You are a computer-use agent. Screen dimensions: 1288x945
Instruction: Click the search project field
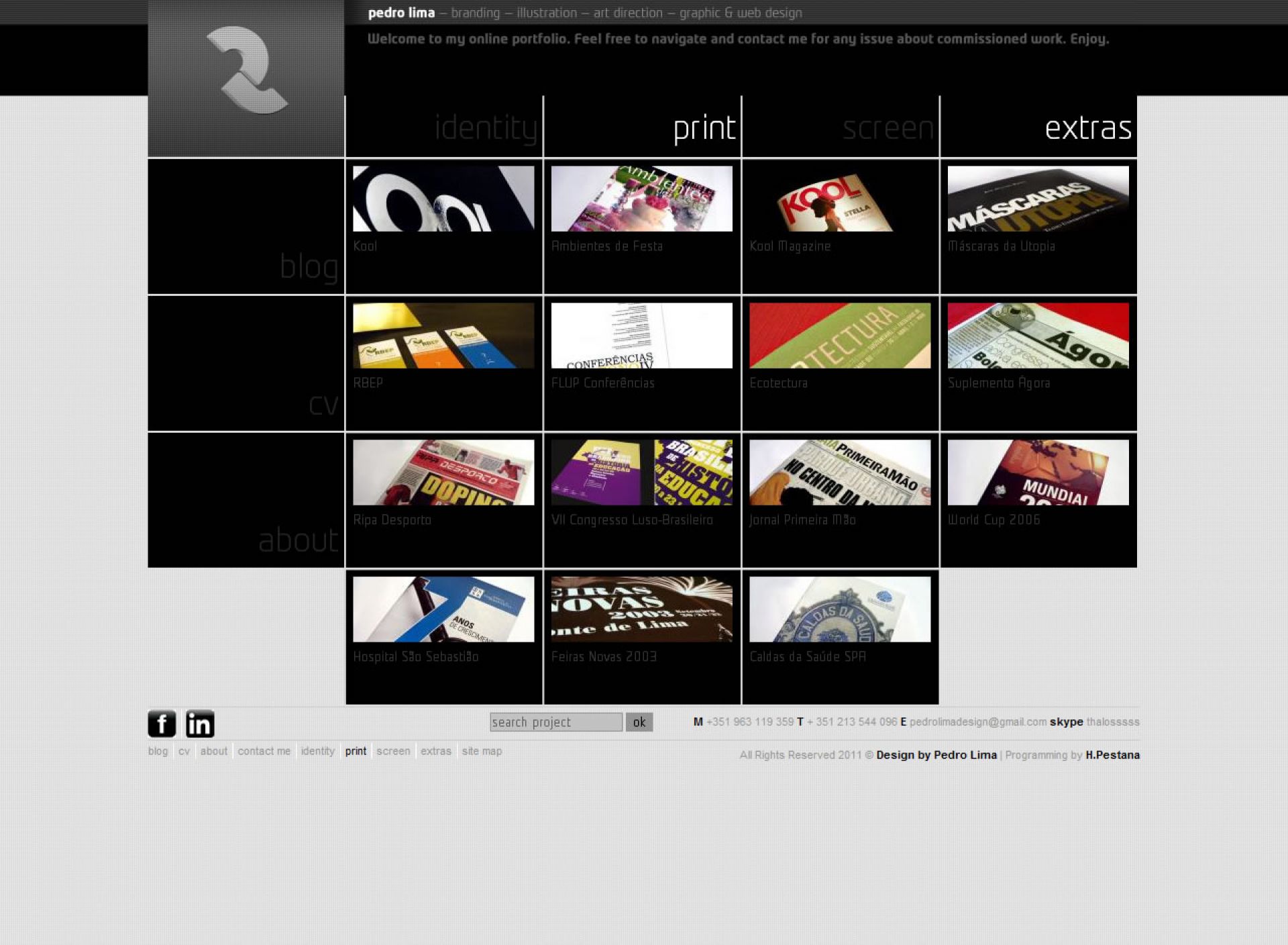[555, 722]
